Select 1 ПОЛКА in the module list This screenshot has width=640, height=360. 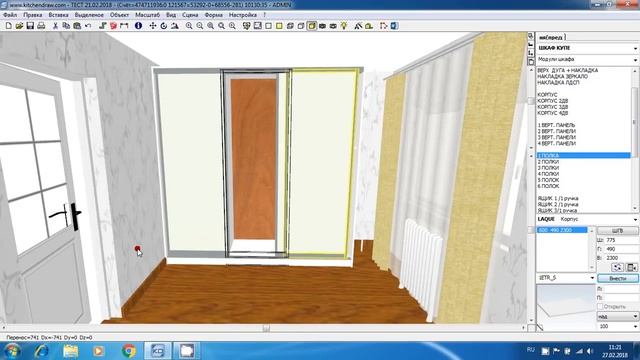point(583,156)
